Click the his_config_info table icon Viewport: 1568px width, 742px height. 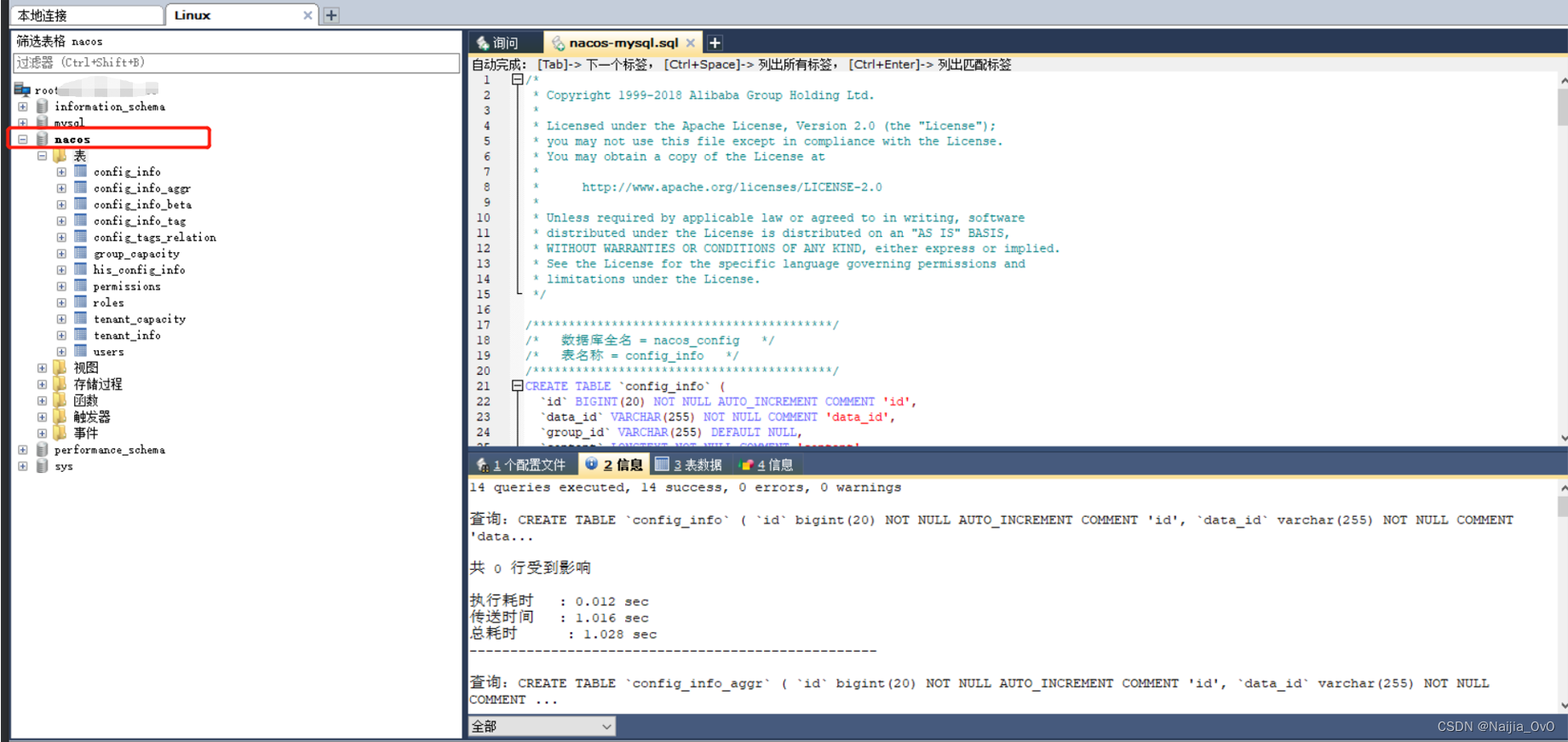tap(81, 269)
